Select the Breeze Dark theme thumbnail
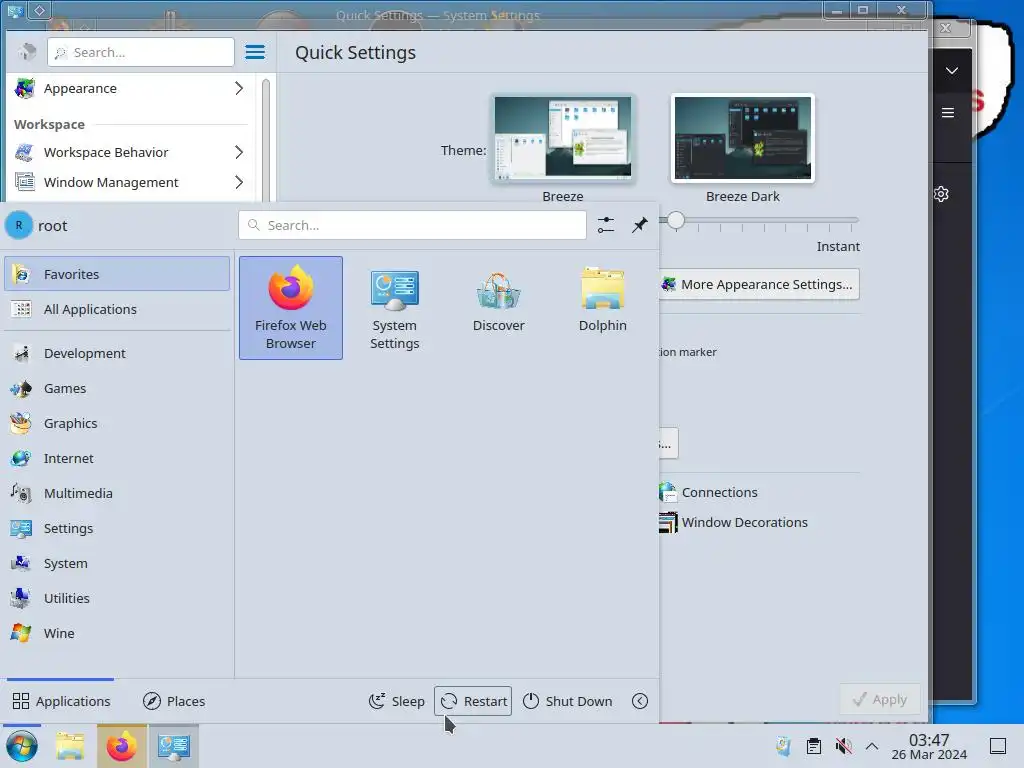Screen dimensions: 1024x768 tap(743, 138)
